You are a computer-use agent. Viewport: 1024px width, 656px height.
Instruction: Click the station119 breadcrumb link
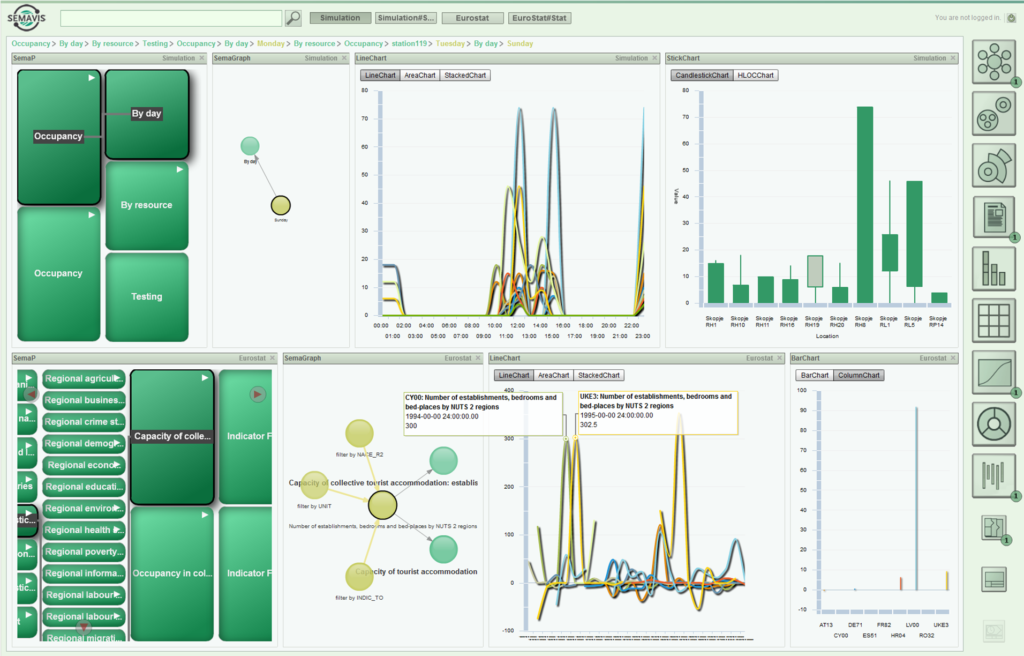pyautogui.click(x=409, y=44)
